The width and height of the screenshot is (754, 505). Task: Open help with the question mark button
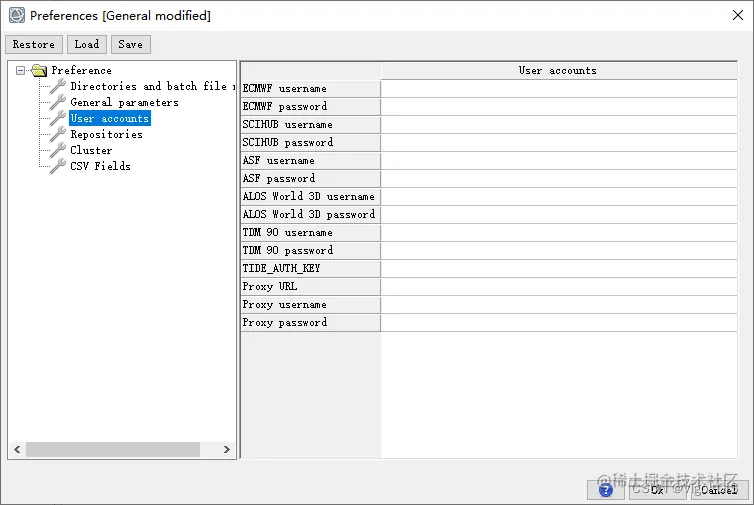pyautogui.click(x=606, y=490)
